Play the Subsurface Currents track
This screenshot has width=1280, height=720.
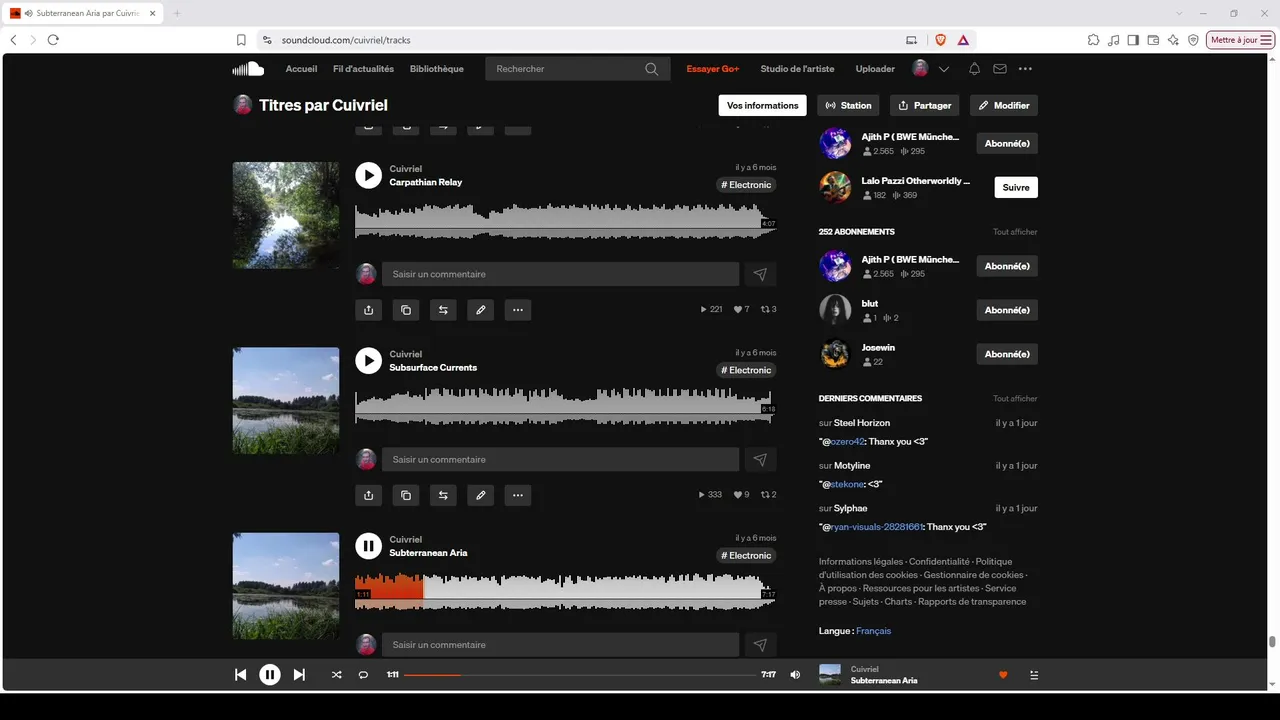click(369, 361)
